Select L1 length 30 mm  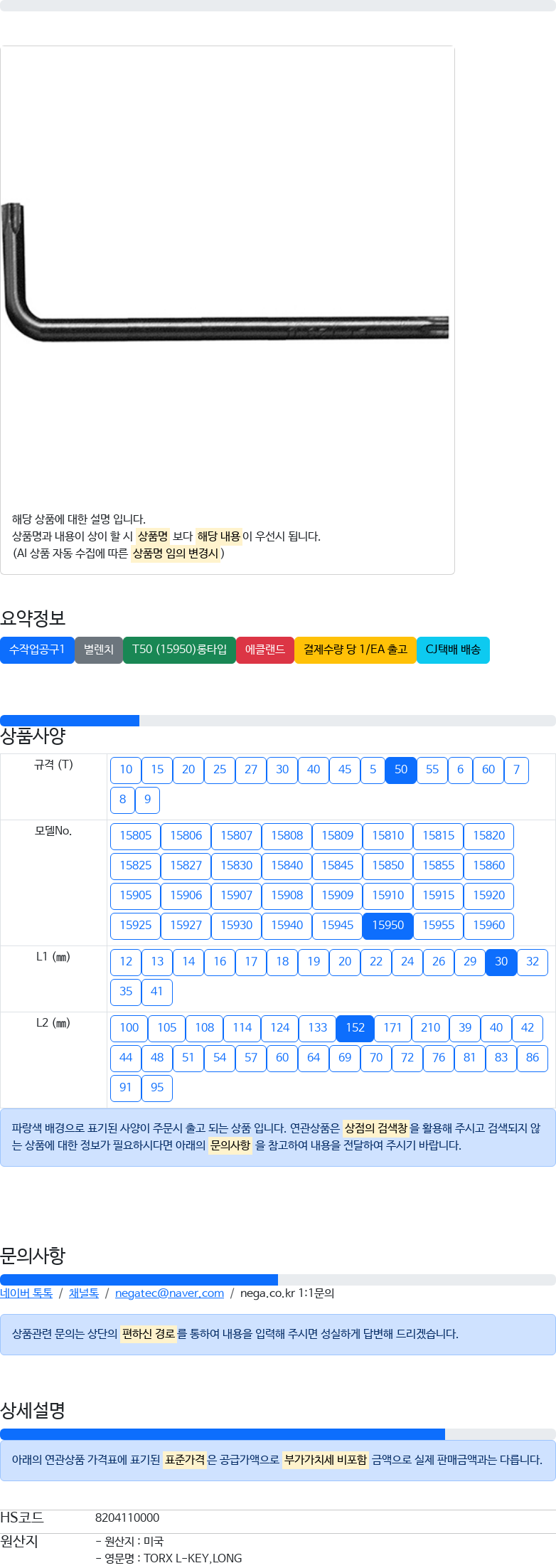[501, 962]
